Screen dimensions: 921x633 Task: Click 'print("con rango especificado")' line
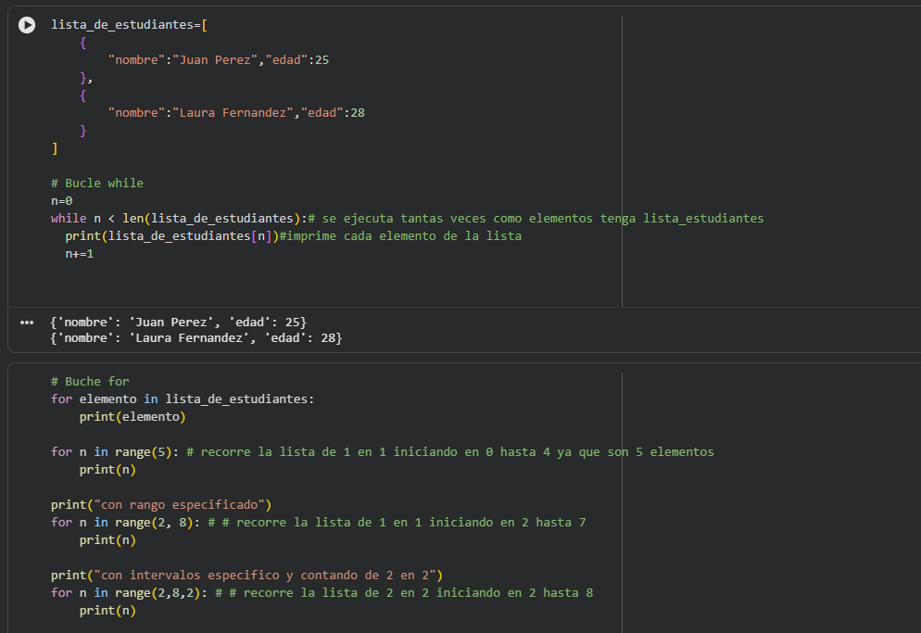[162, 504]
